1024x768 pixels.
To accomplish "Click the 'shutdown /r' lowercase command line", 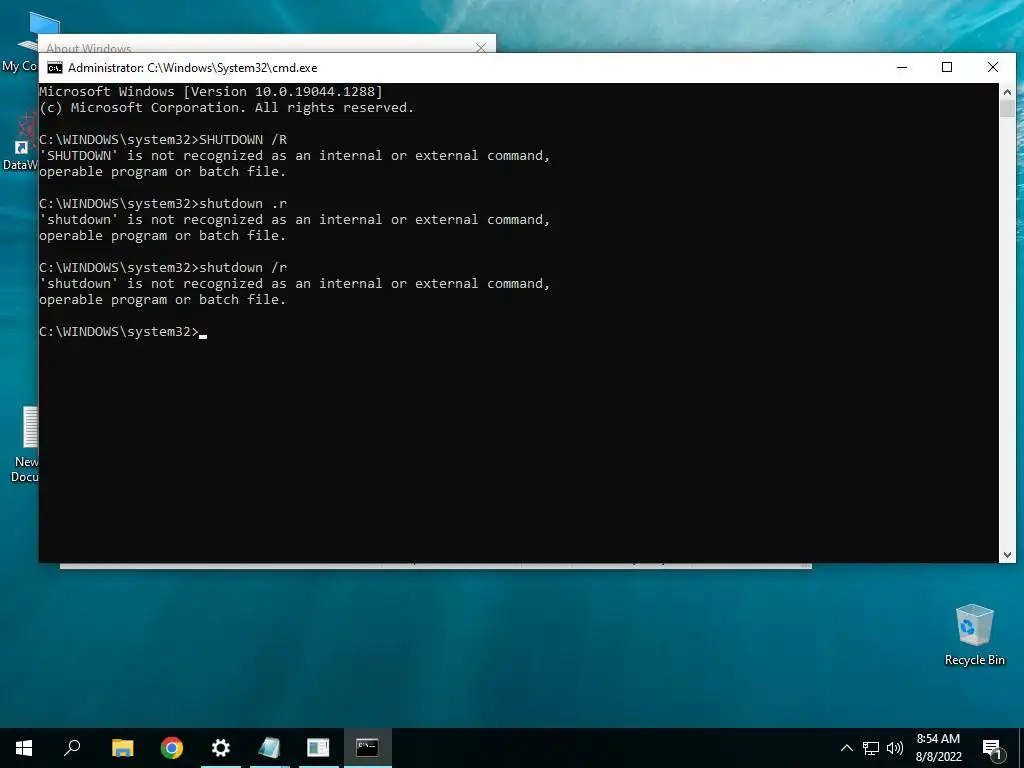I will [x=163, y=268].
